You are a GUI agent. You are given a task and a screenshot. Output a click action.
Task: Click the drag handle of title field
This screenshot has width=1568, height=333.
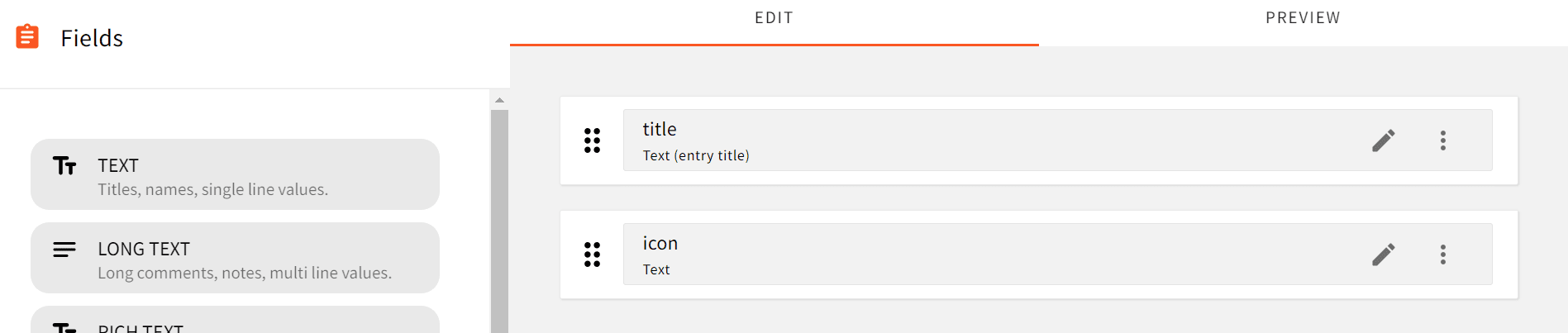tap(592, 140)
